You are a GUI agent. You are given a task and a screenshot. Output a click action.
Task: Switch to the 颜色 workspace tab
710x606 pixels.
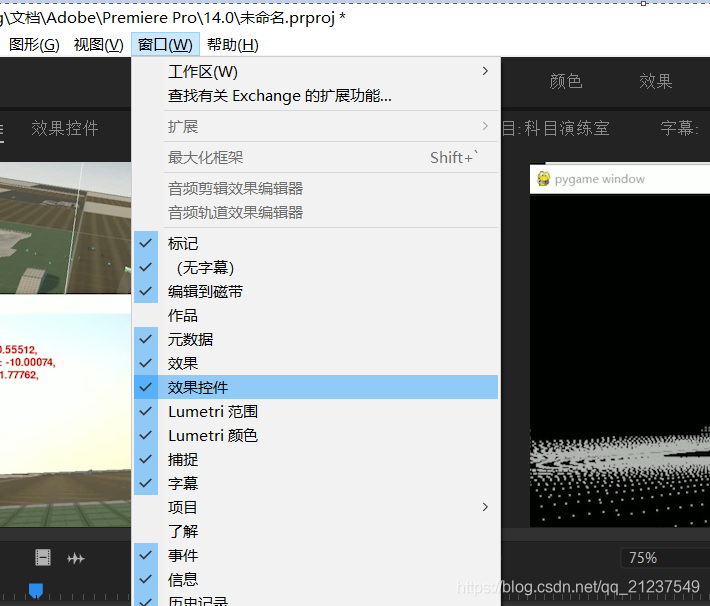coord(566,82)
